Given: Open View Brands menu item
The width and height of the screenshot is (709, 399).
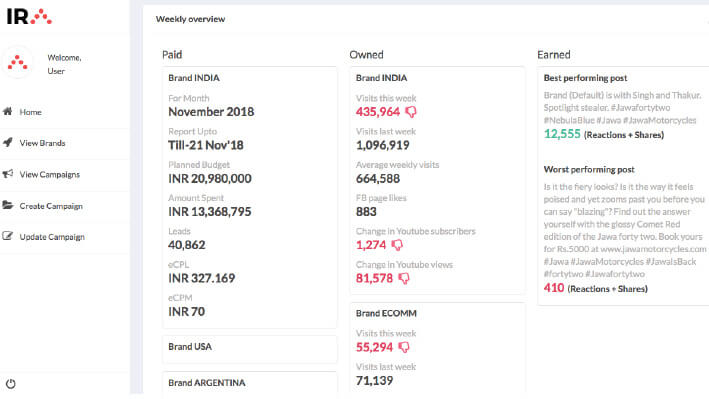Looking at the screenshot, I should [x=43, y=143].
